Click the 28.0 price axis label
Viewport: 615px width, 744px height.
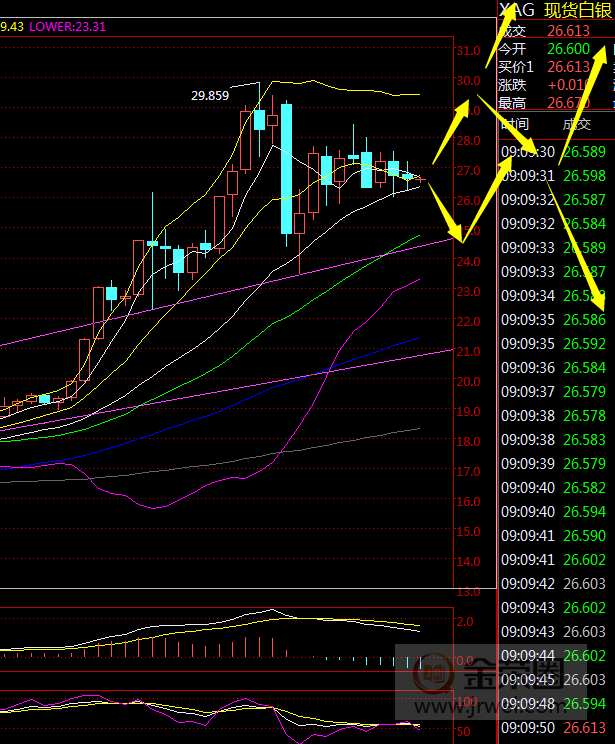pos(468,140)
